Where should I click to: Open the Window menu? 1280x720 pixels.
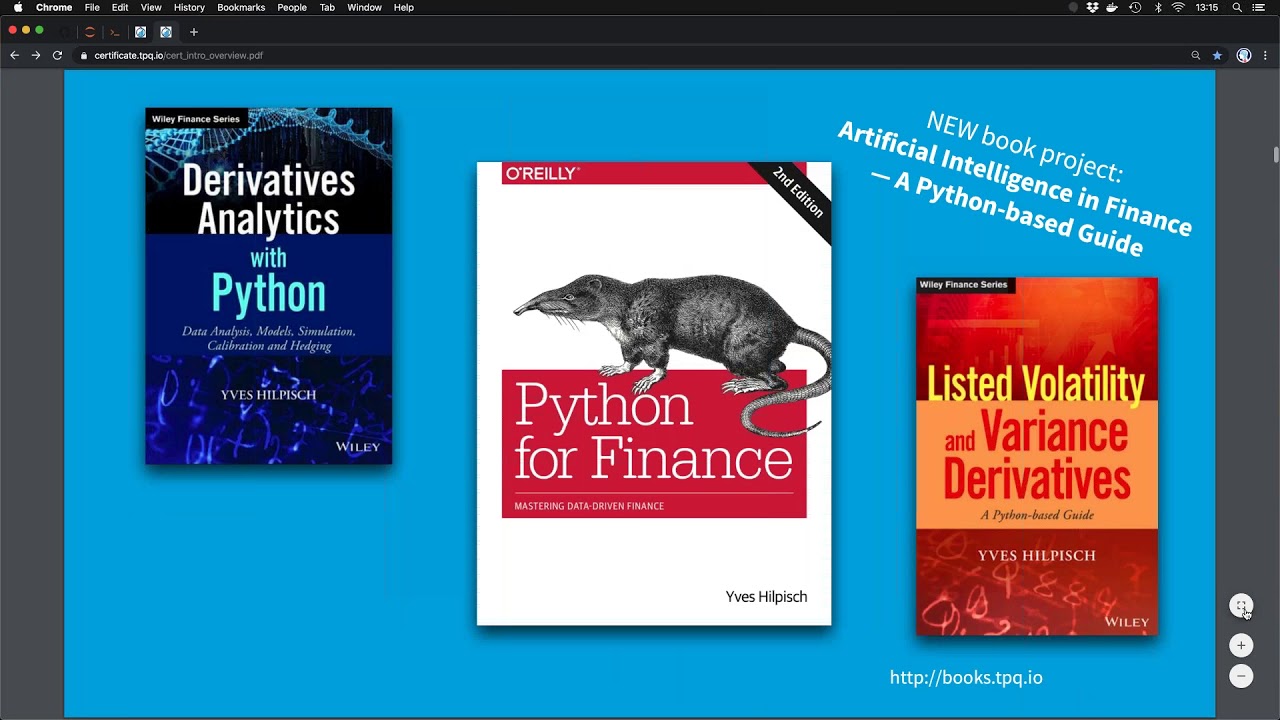coord(364,7)
